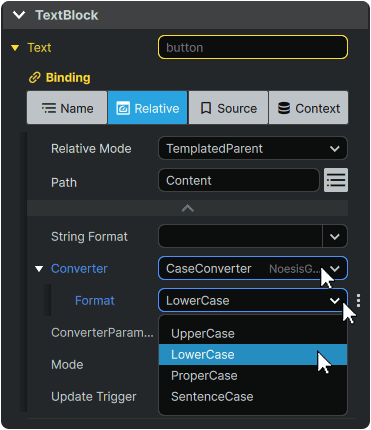Screen dimensions: 371x430
Task: Collapse the TextBlock section chevron
Action: (x=19, y=15)
